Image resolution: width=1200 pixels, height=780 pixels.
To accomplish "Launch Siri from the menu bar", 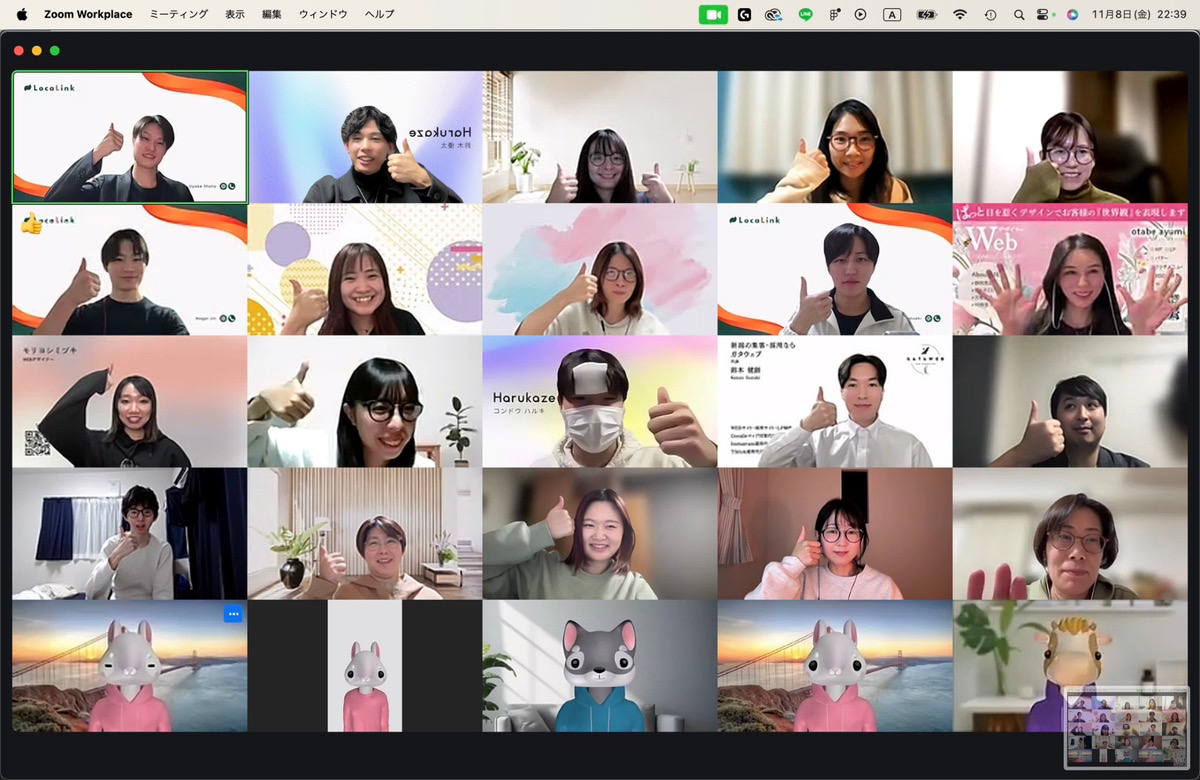I will point(1072,14).
